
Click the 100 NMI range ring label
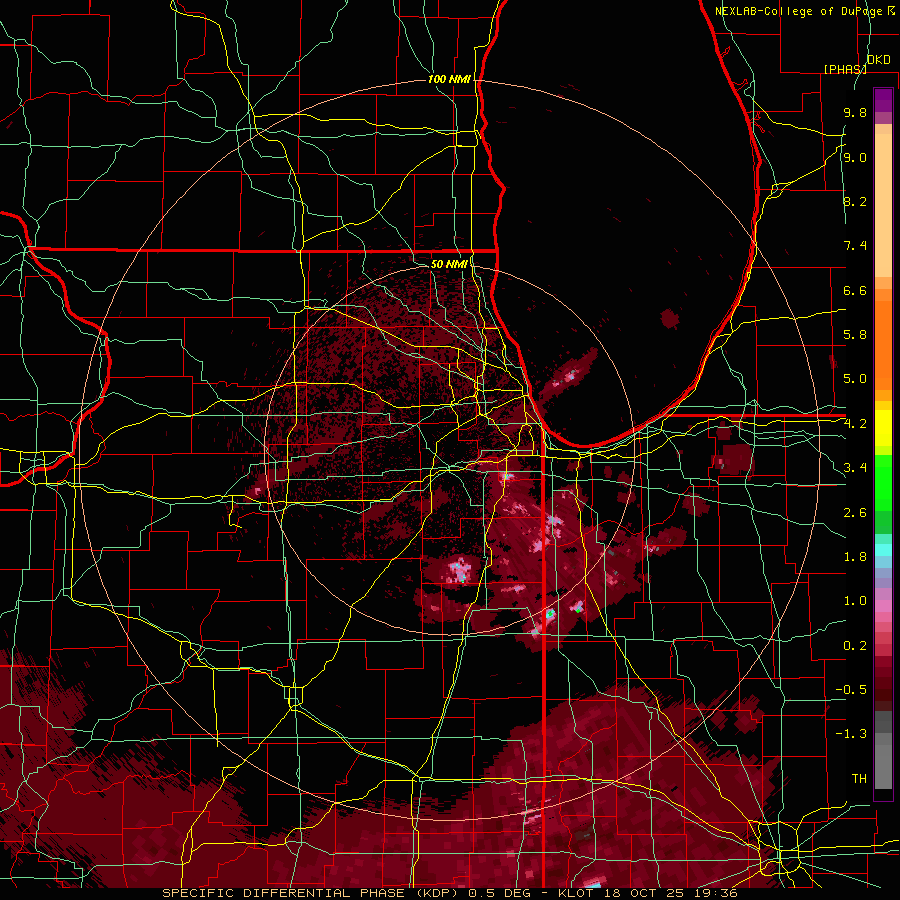click(449, 79)
